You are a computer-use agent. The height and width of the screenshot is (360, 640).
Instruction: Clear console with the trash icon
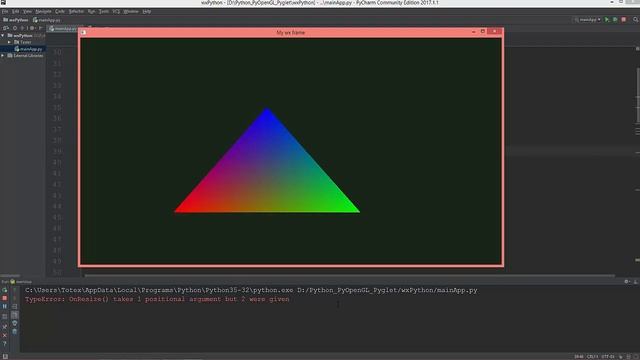click(x=15, y=331)
